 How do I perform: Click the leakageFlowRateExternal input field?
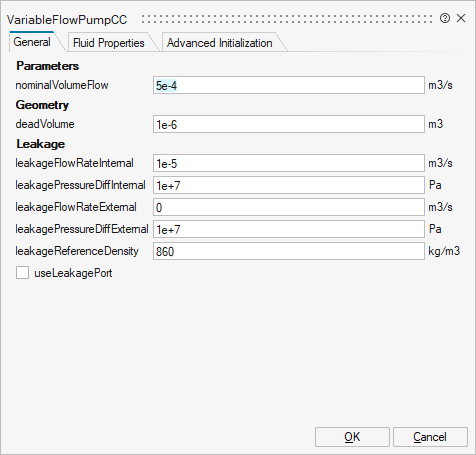coord(289,207)
